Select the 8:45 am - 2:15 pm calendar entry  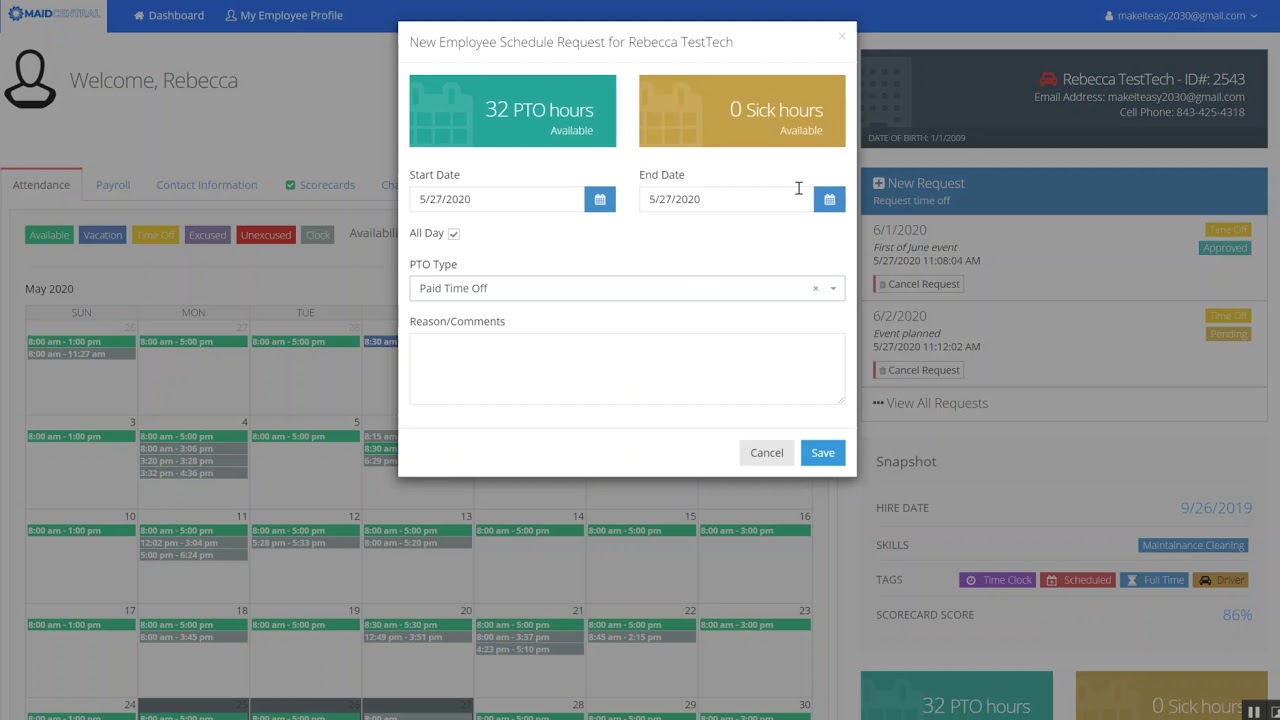pos(641,637)
